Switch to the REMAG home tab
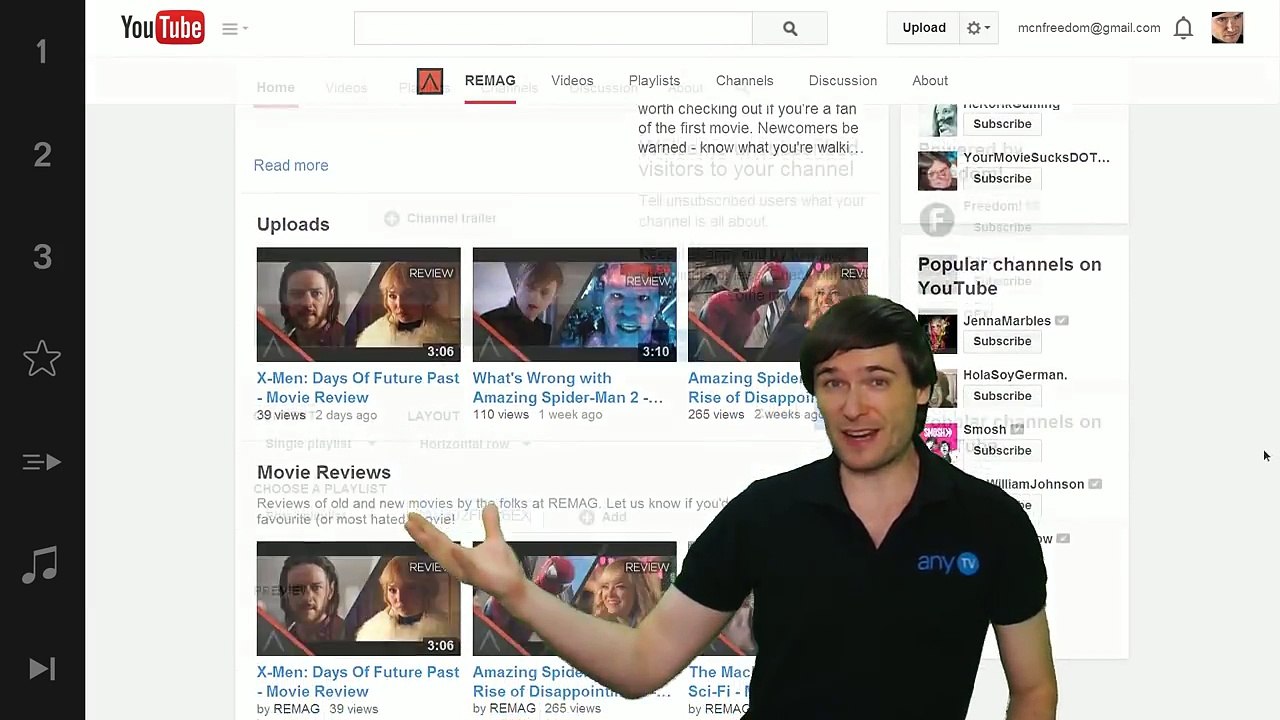This screenshot has width=1280, height=720. point(490,81)
